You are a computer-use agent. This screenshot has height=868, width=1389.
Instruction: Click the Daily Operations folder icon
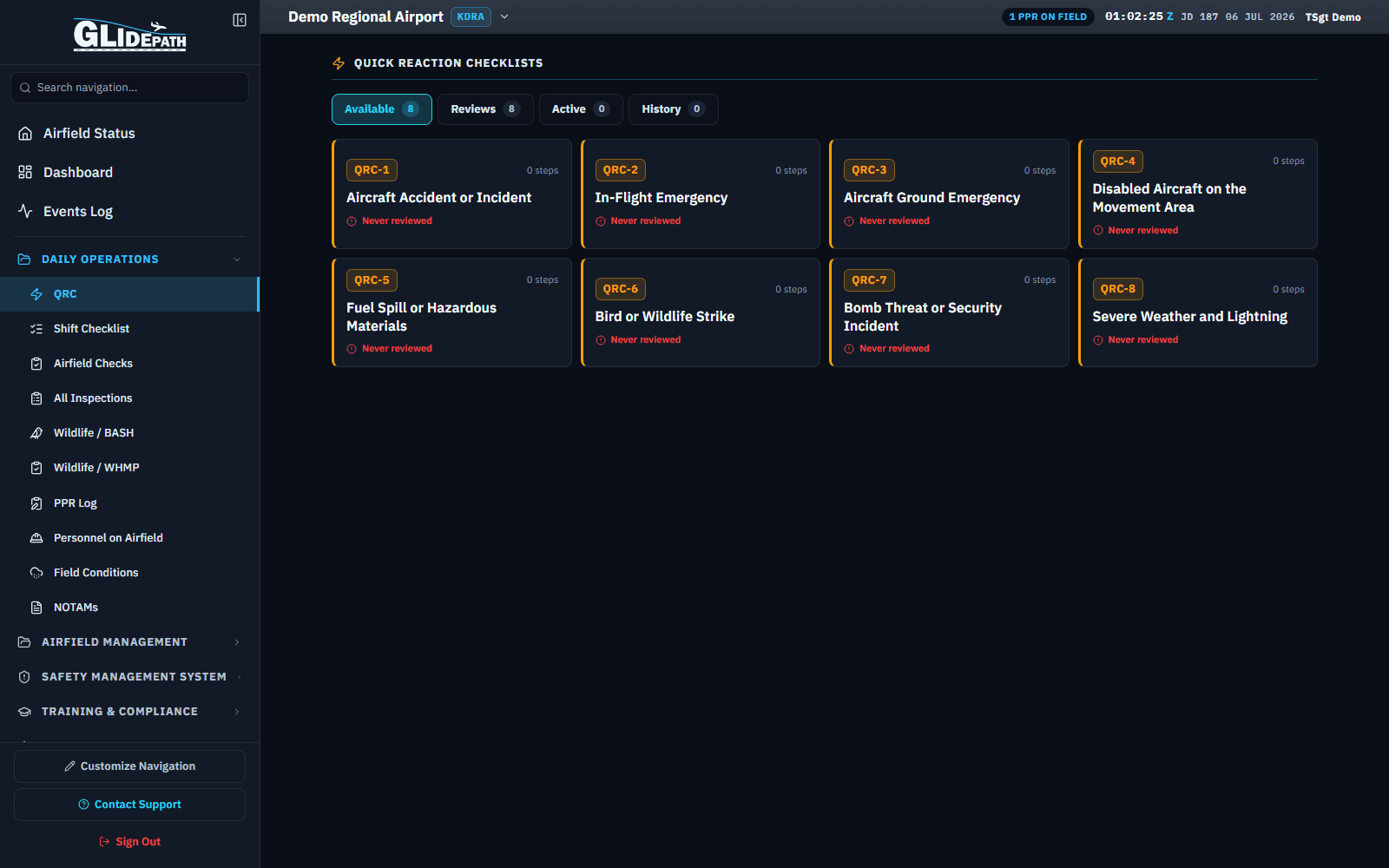[24, 260]
